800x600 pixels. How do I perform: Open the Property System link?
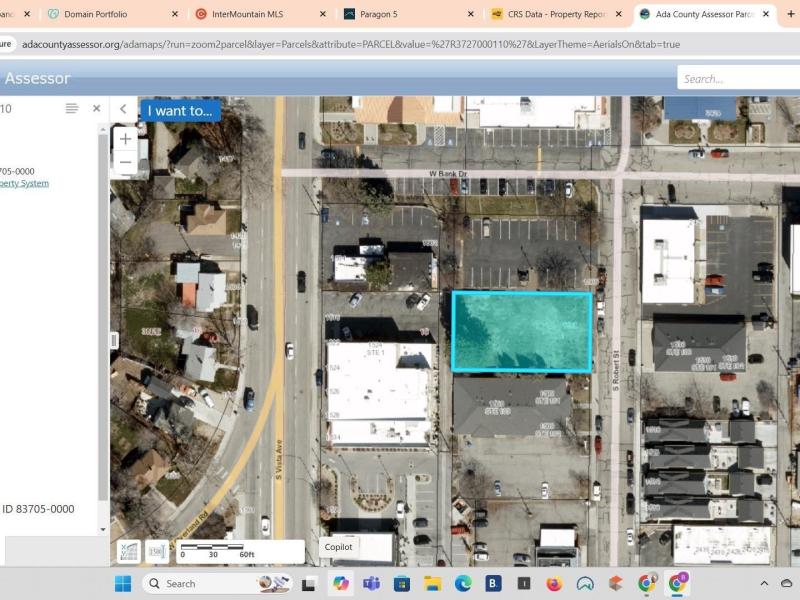click(x=24, y=184)
